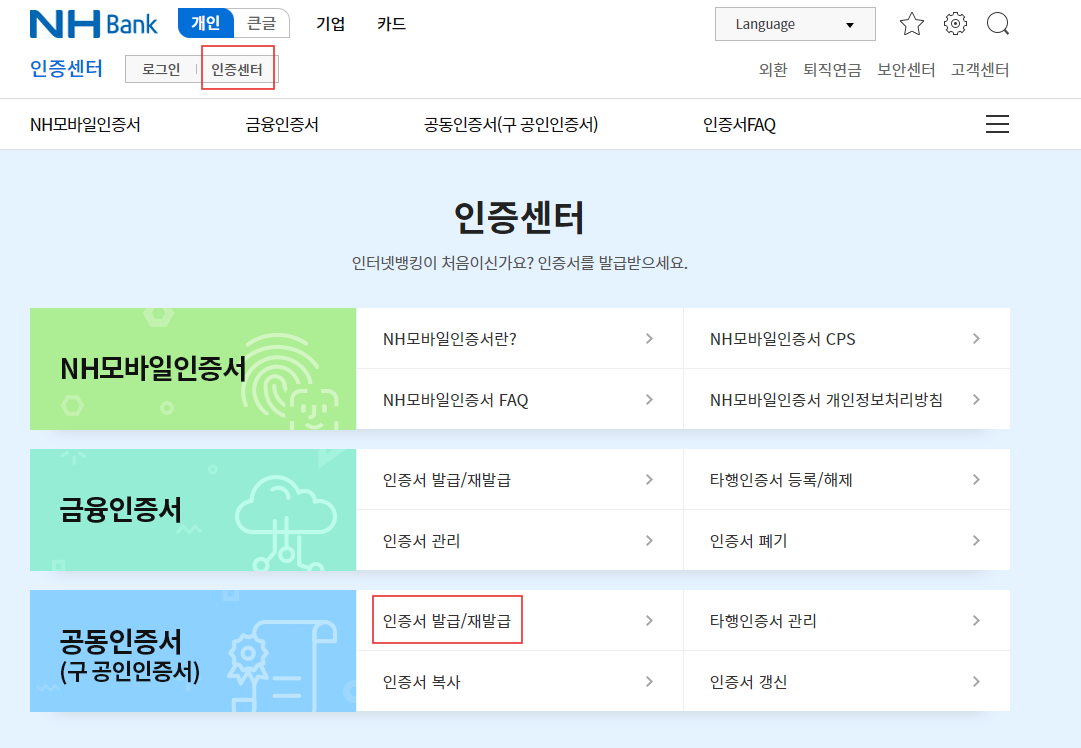Click chevron next to 타행인증서 관리
This screenshot has height=748, width=1081.
(x=976, y=620)
